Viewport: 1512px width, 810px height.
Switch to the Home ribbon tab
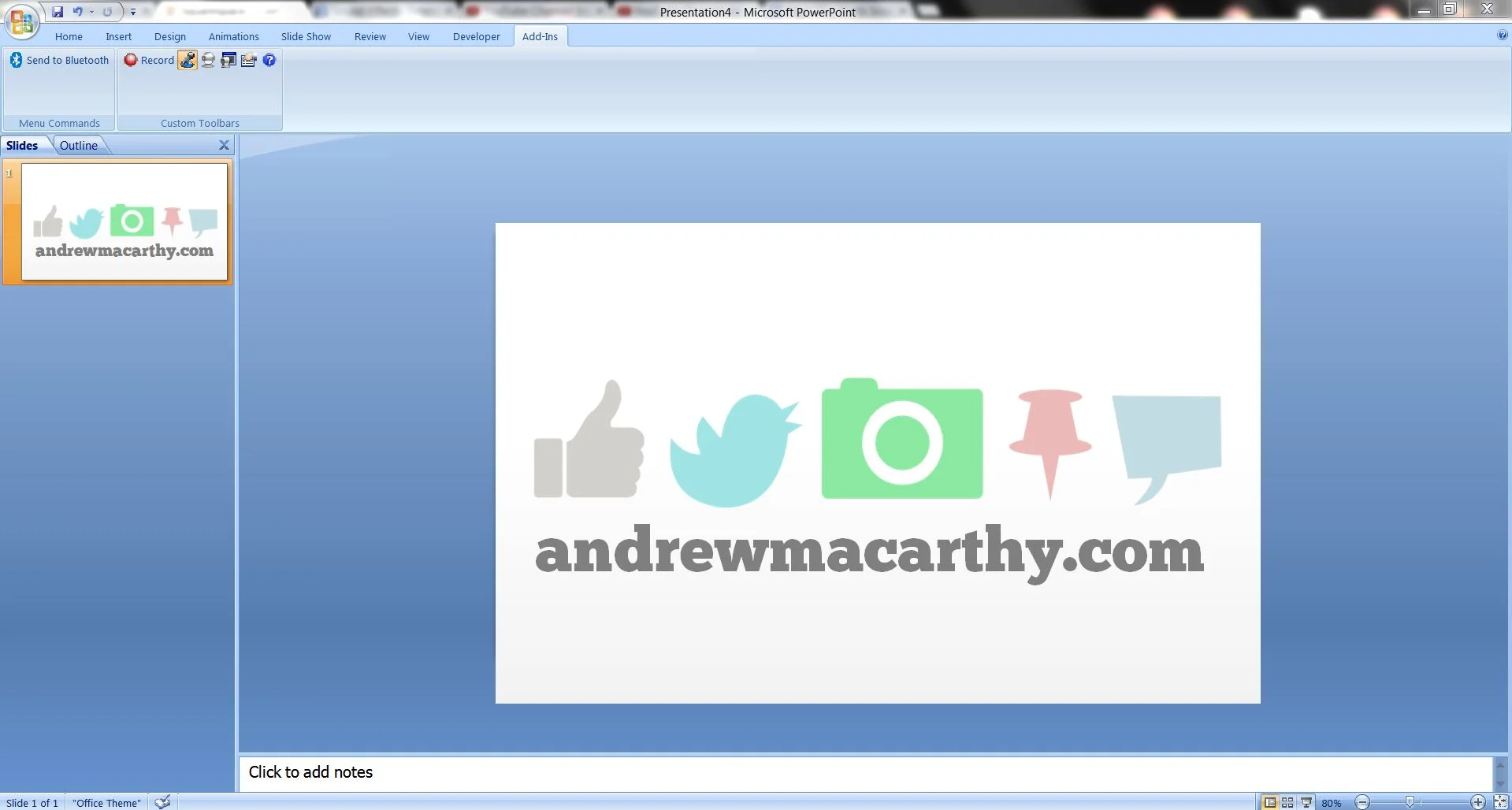[69, 36]
